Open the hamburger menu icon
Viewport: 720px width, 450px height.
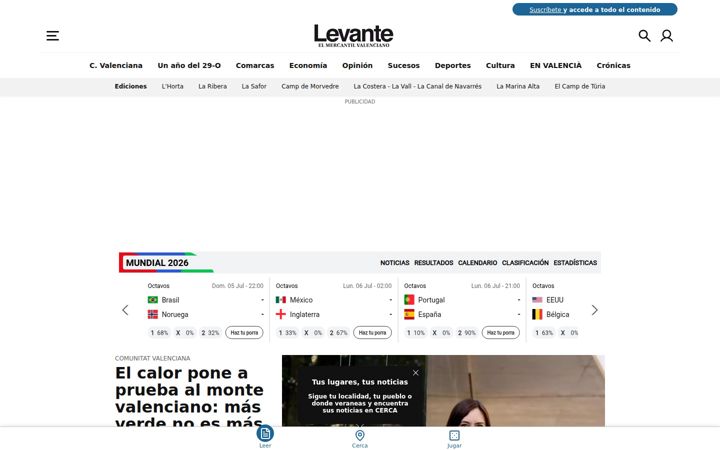click(x=52, y=36)
